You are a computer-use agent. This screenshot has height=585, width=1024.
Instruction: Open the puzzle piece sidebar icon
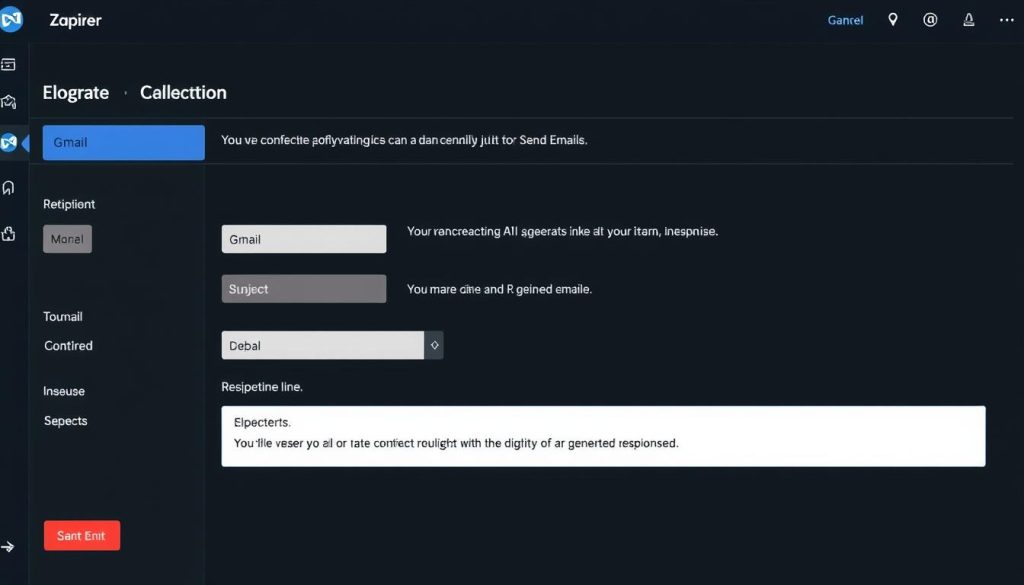(9, 234)
